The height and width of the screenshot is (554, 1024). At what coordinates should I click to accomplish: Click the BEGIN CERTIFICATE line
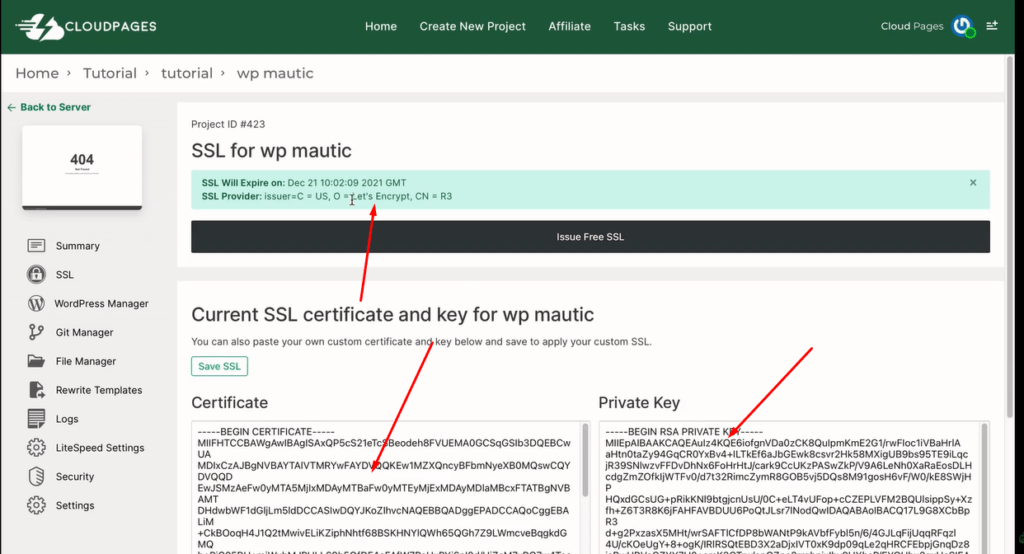(x=266, y=432)
